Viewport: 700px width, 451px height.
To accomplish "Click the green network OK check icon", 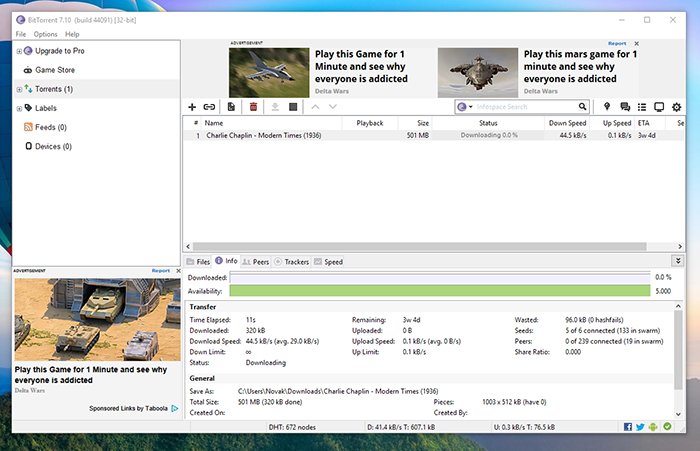I will coord(667,426).
